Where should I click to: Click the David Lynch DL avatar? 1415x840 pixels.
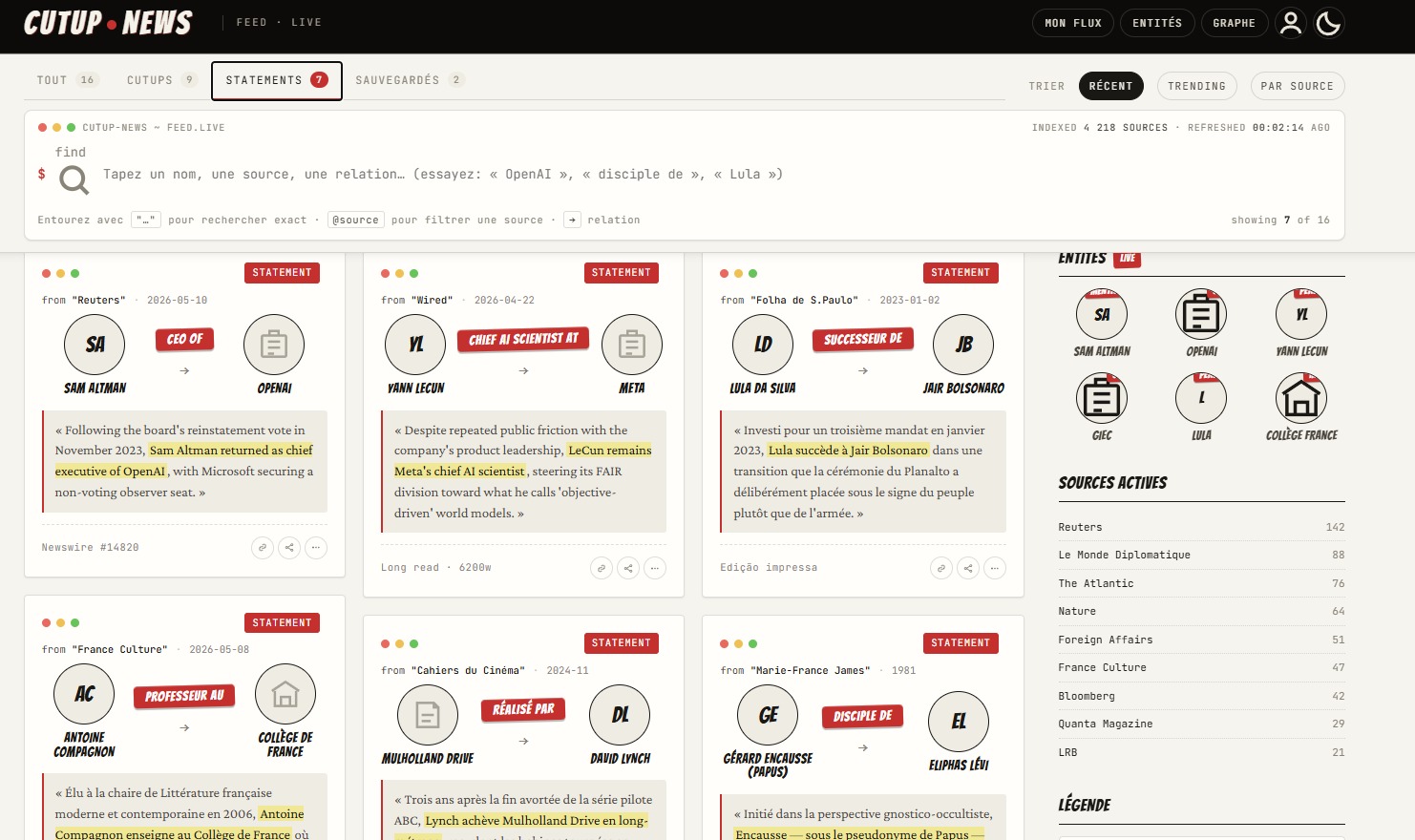pyautogui.click(x=621, y=715)
